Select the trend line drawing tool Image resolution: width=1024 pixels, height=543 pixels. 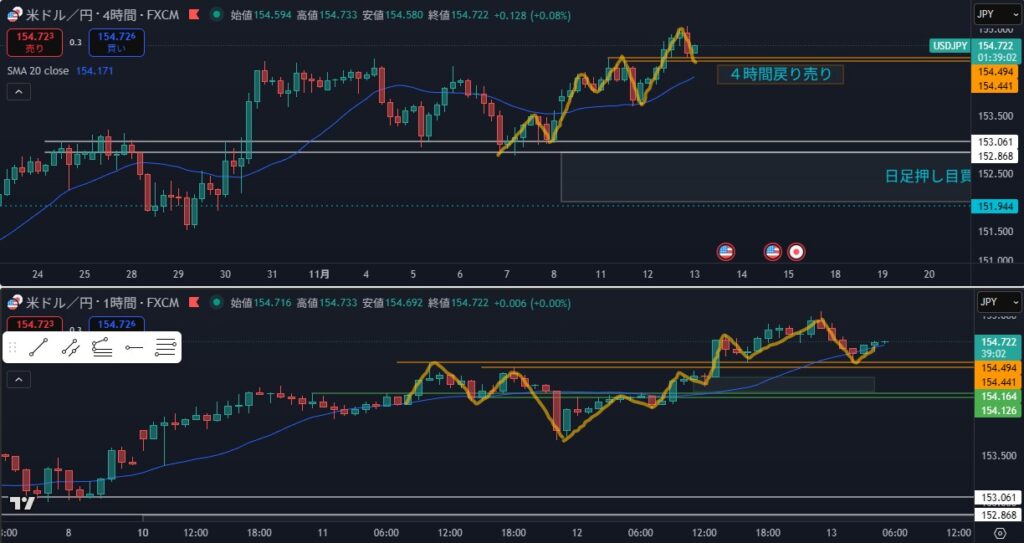pos(39,347)
